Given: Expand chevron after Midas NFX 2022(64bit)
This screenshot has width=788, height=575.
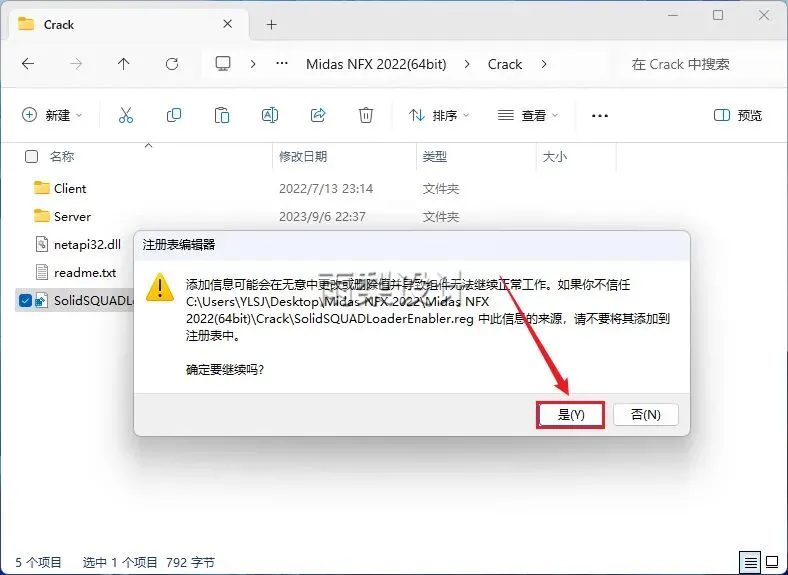Looking at the screenshot, I should click(x=467, y=64).
